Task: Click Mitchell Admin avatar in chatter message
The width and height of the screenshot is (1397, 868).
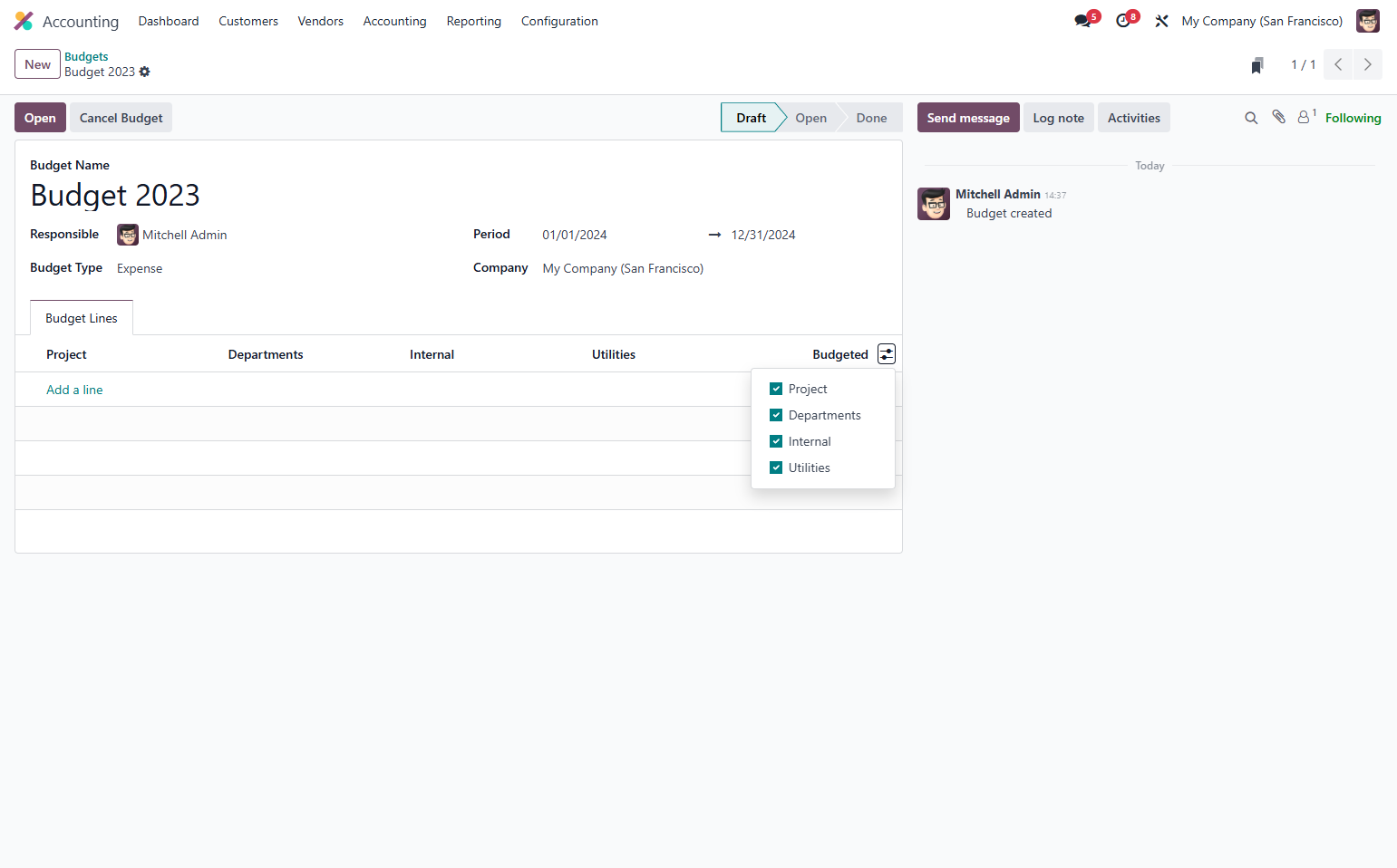Action: coord(934,204)
